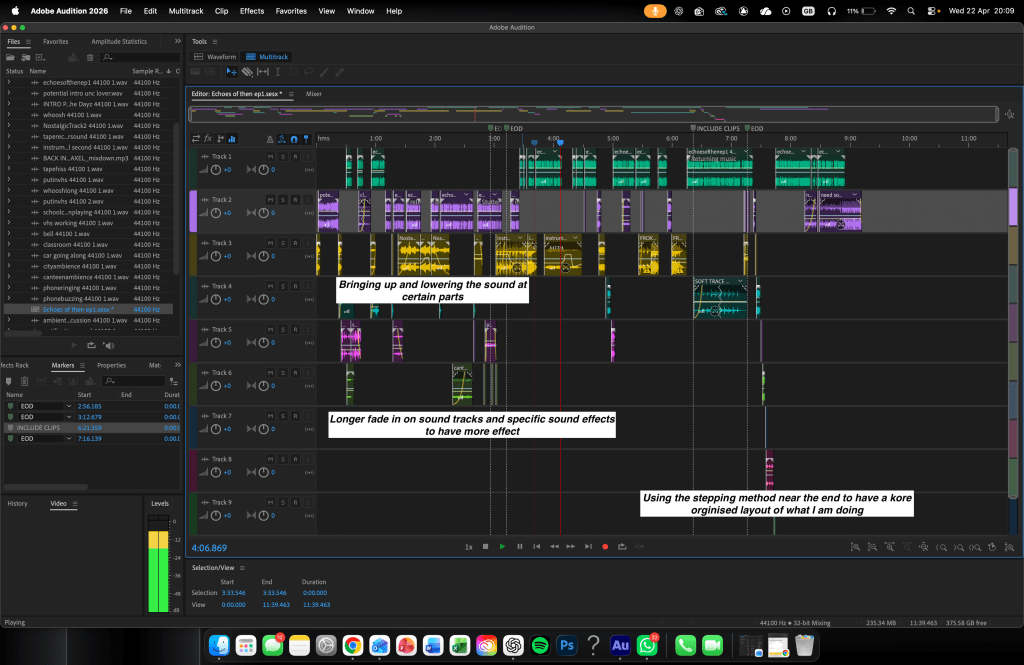Mute Track 1
The image size is (1024, 665).
tap(270, 157)
